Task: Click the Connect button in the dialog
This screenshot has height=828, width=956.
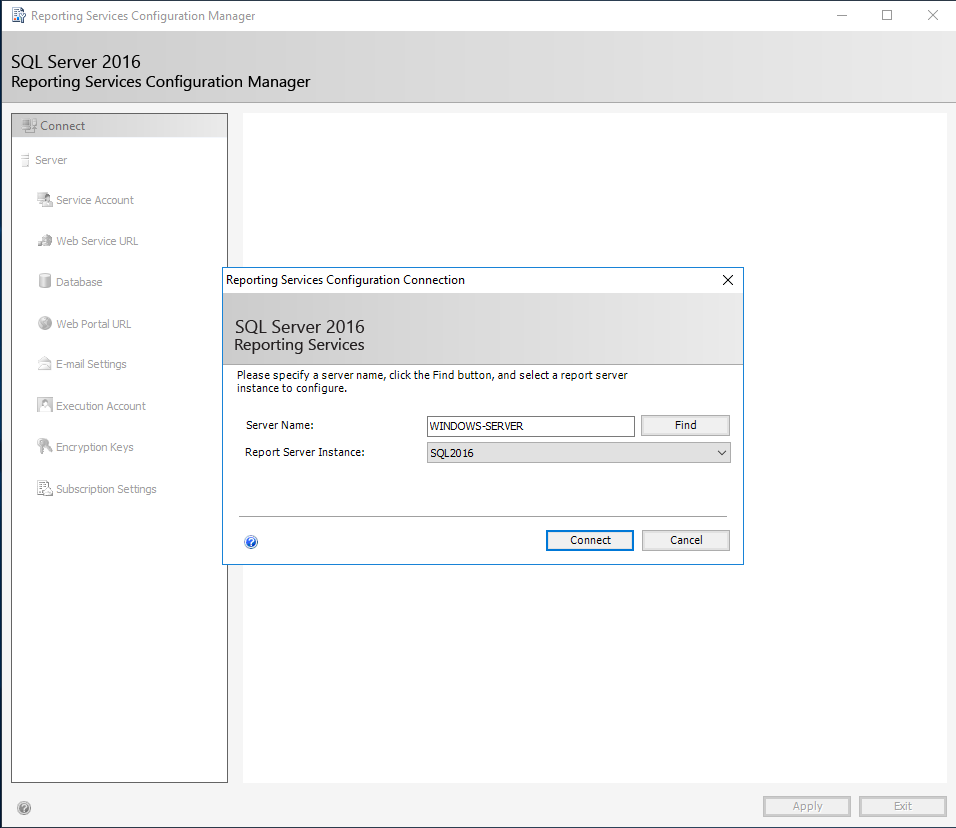Action: click(x=590, y=540)
